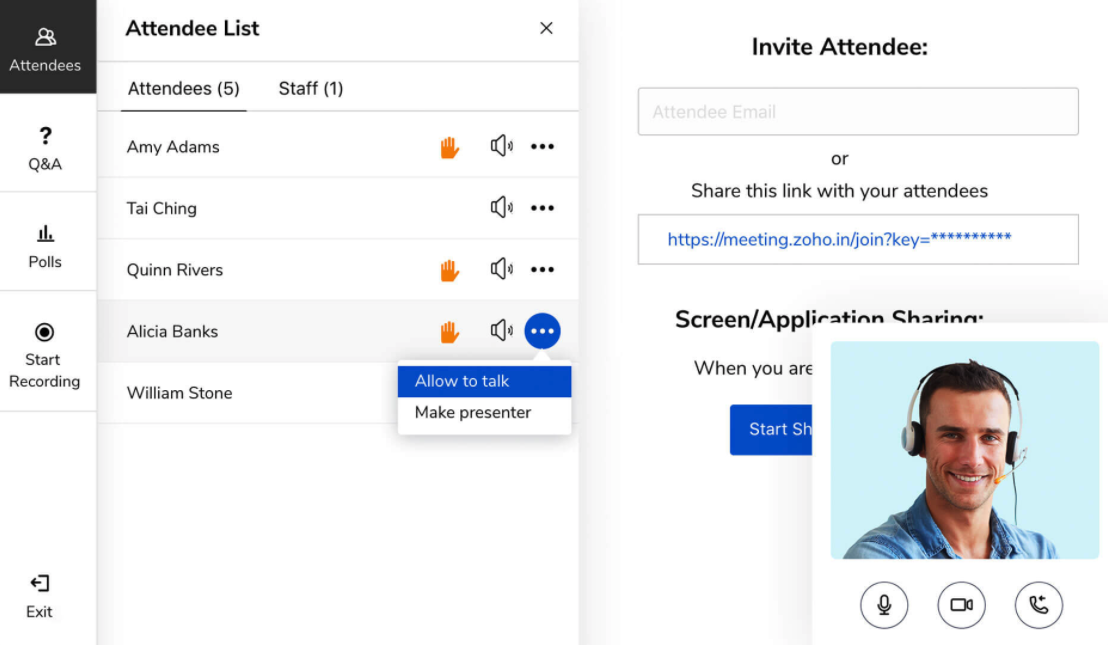Toggle Tai Ching's speaker icon
This screenshot has width=1108, height=645.
tap(502, 208)
